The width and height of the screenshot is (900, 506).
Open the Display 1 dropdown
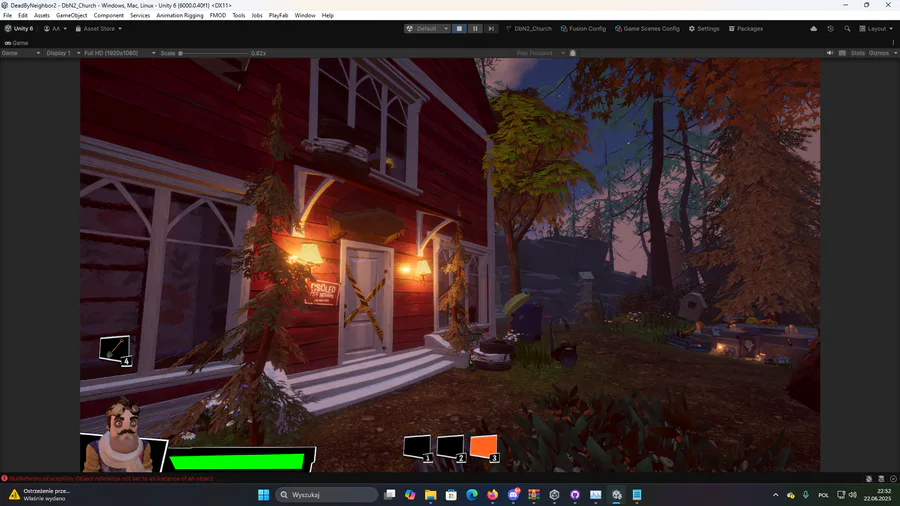tap(63, 53)
